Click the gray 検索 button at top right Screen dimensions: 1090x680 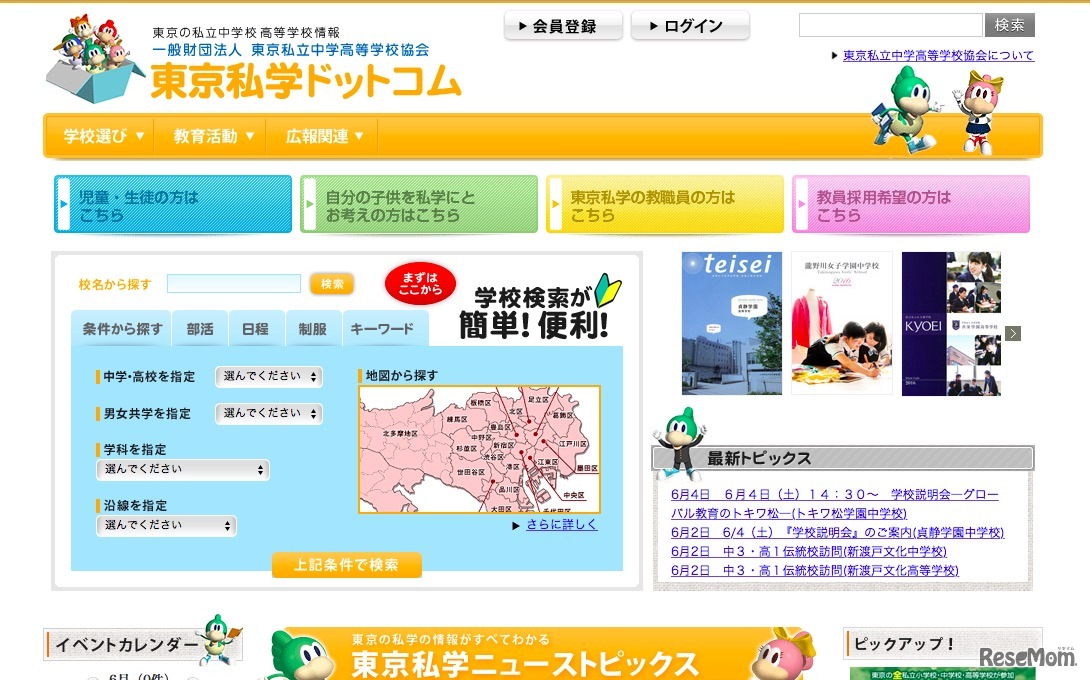coord(1009,25)
